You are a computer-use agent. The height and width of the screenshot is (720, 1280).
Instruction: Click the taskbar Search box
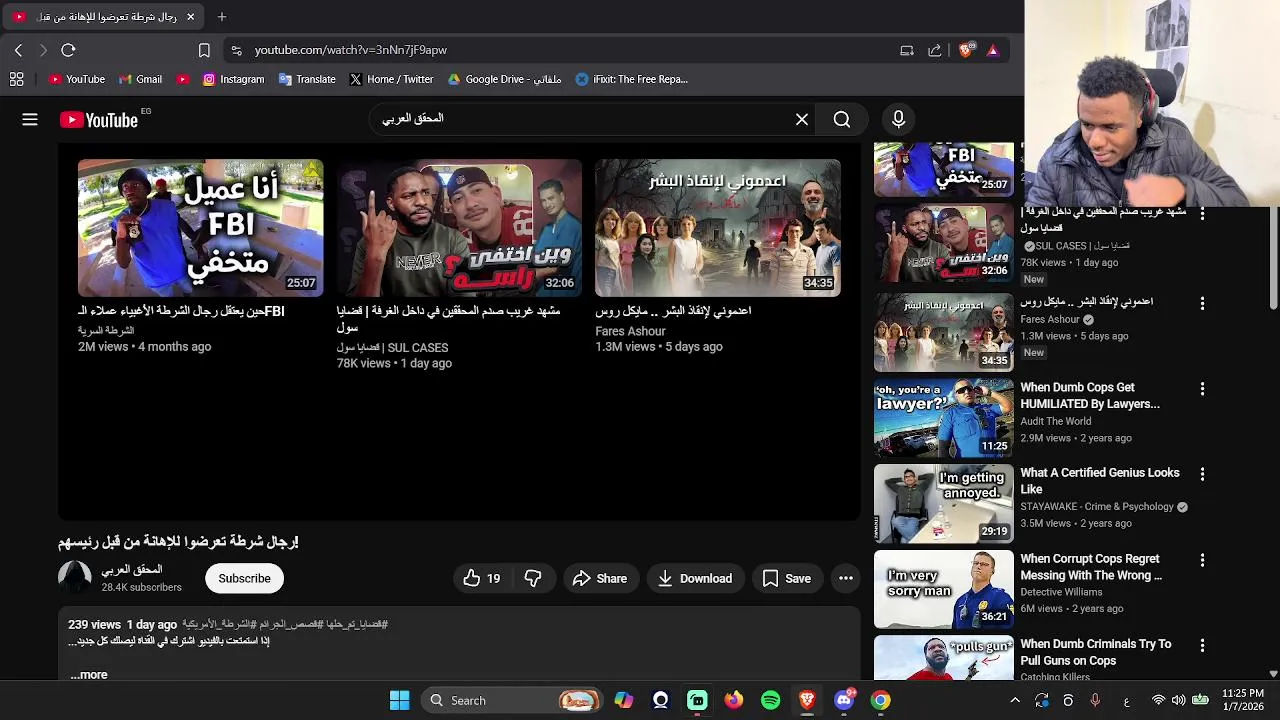tap(511, 700)
